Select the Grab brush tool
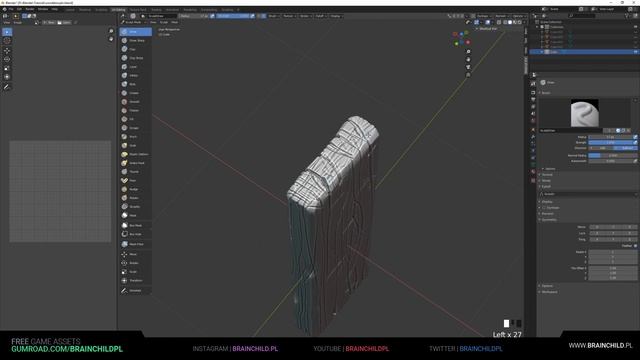 tap(136, 145)
